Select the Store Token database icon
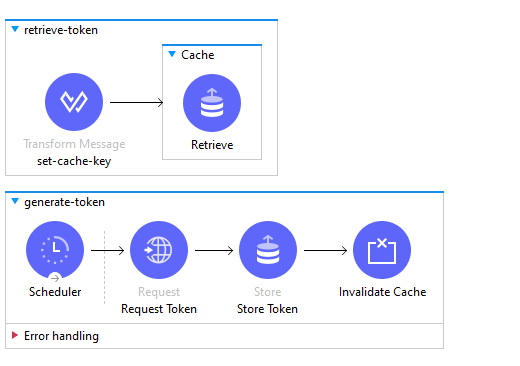 point(268,250)
